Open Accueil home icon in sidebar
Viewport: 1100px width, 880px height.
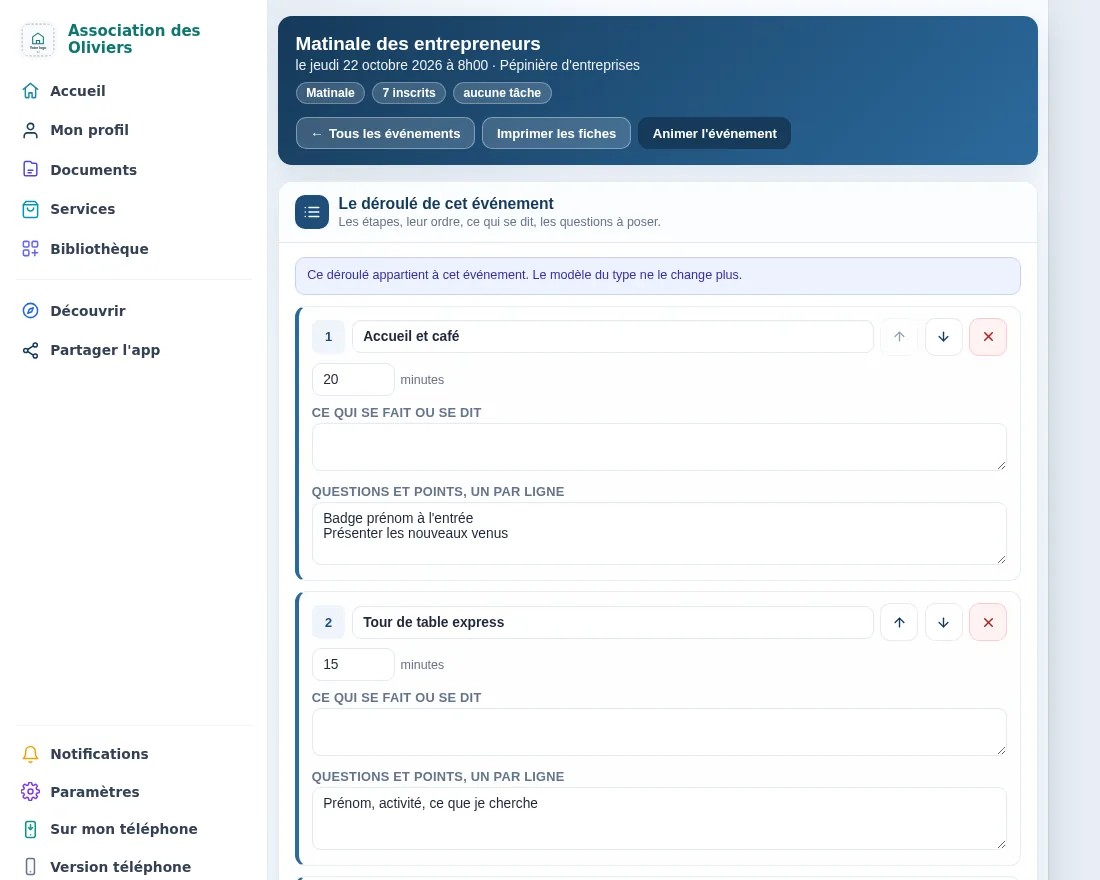click(30, 91)
